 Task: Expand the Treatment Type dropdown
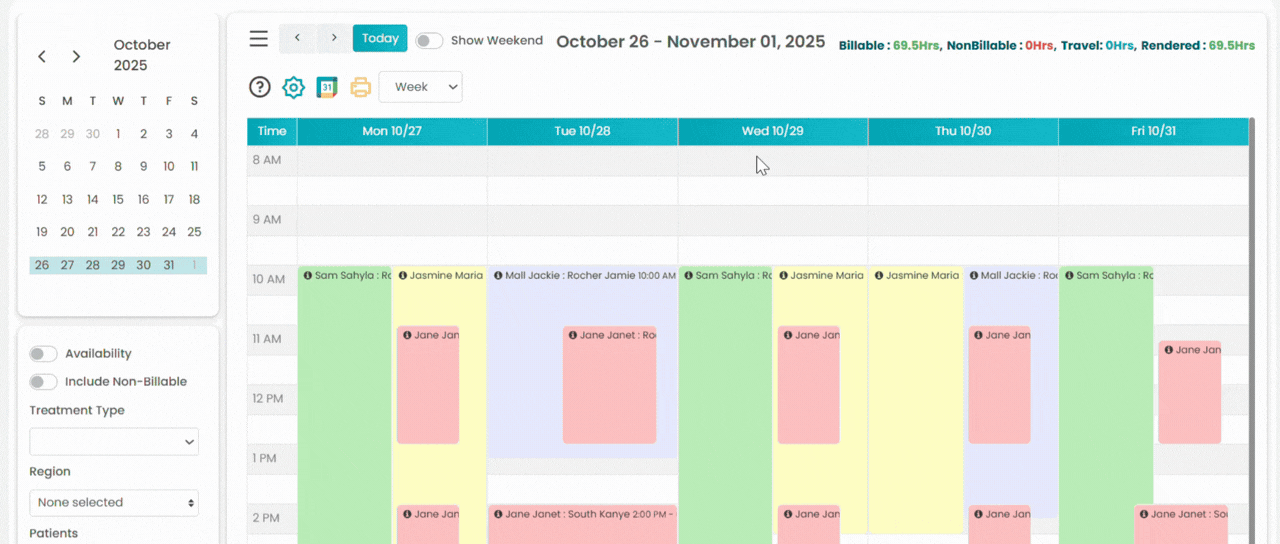(x=114, y=441)
